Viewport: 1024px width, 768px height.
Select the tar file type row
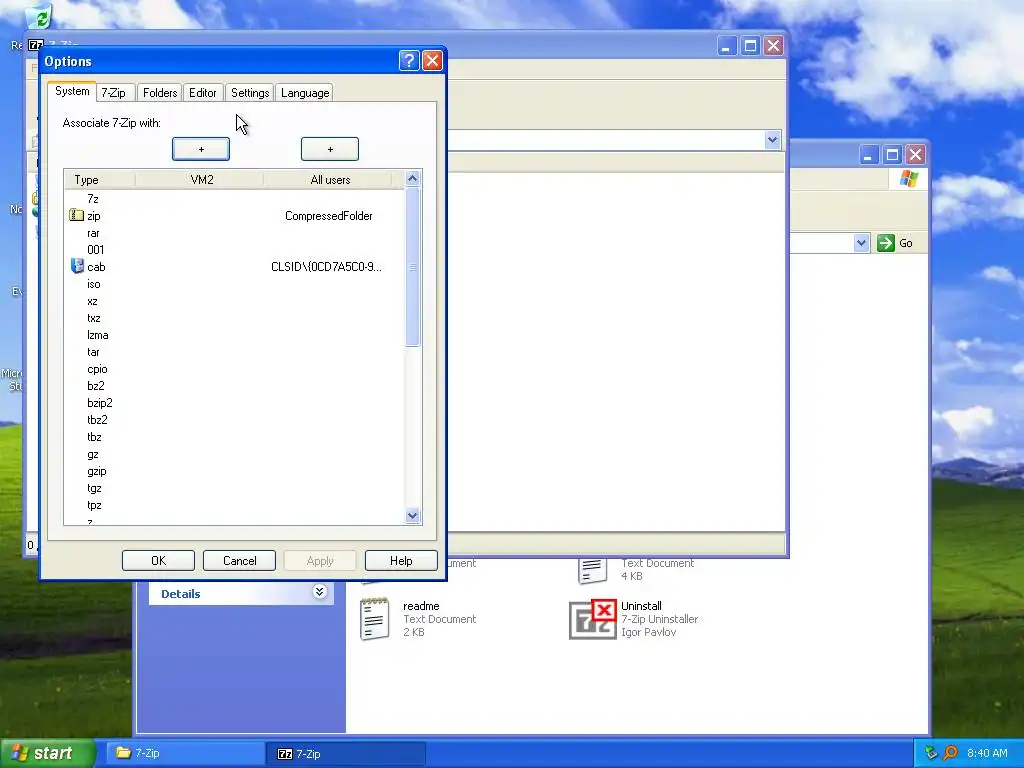click(234, 352)
